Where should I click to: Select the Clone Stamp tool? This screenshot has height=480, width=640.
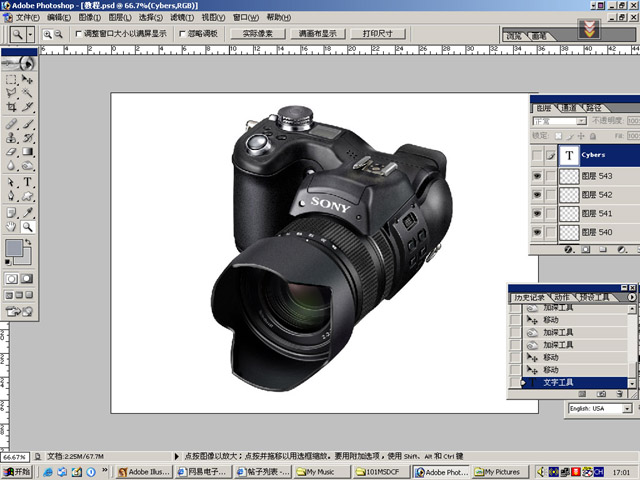11,138
